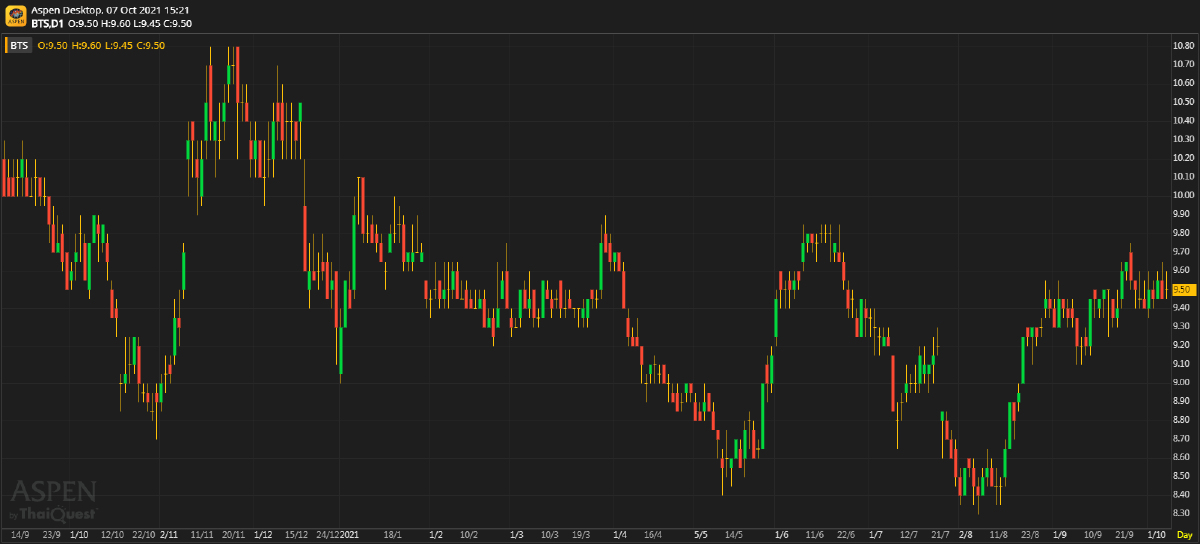Click the 1/3 date on the time axis
Screen dimensions: 1200x544
tap(516, 535)
